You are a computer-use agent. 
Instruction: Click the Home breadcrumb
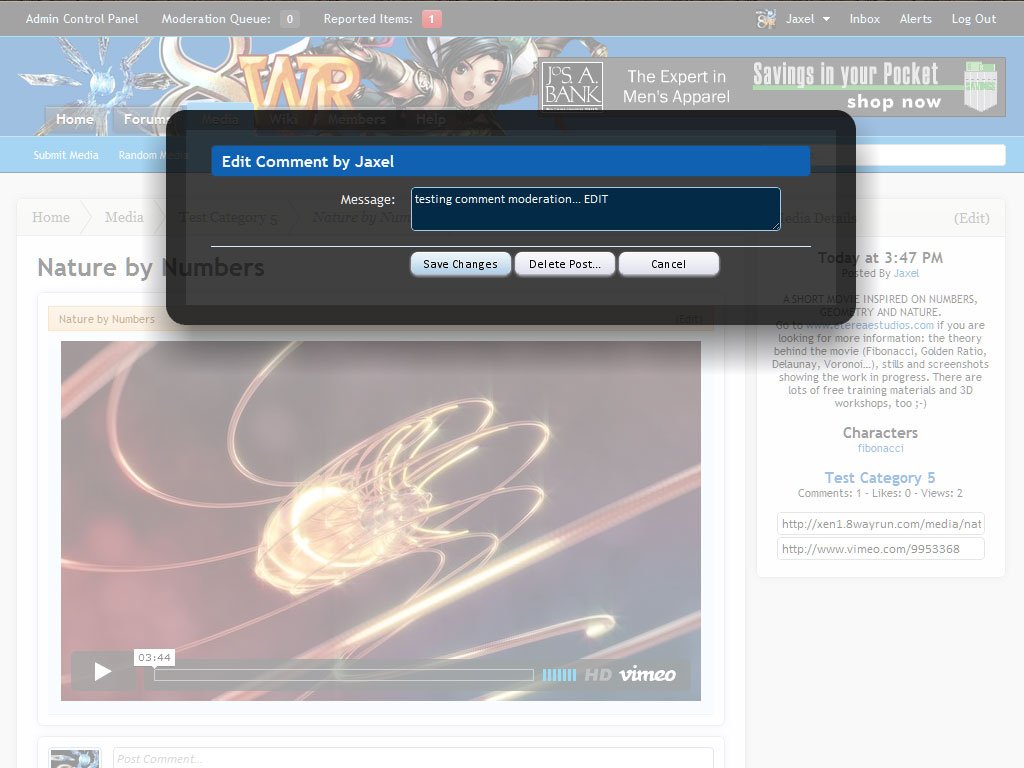51,217
